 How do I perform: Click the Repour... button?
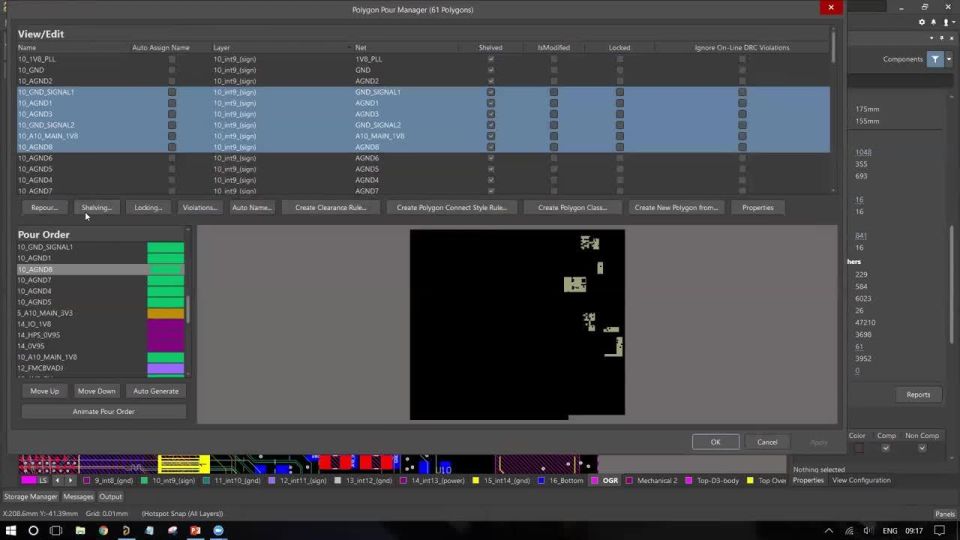coord(45,208)
